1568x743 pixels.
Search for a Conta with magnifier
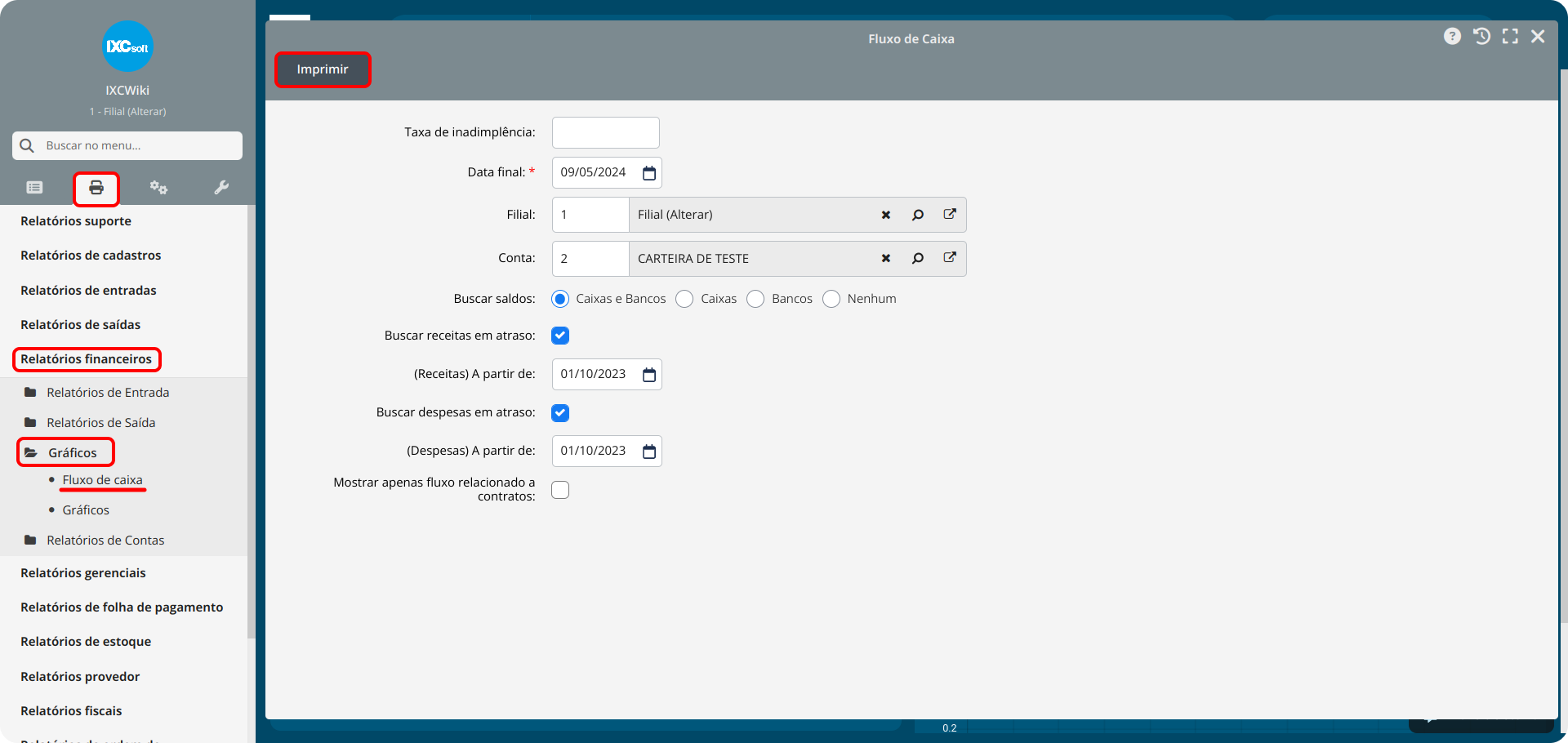click(918, 258)
